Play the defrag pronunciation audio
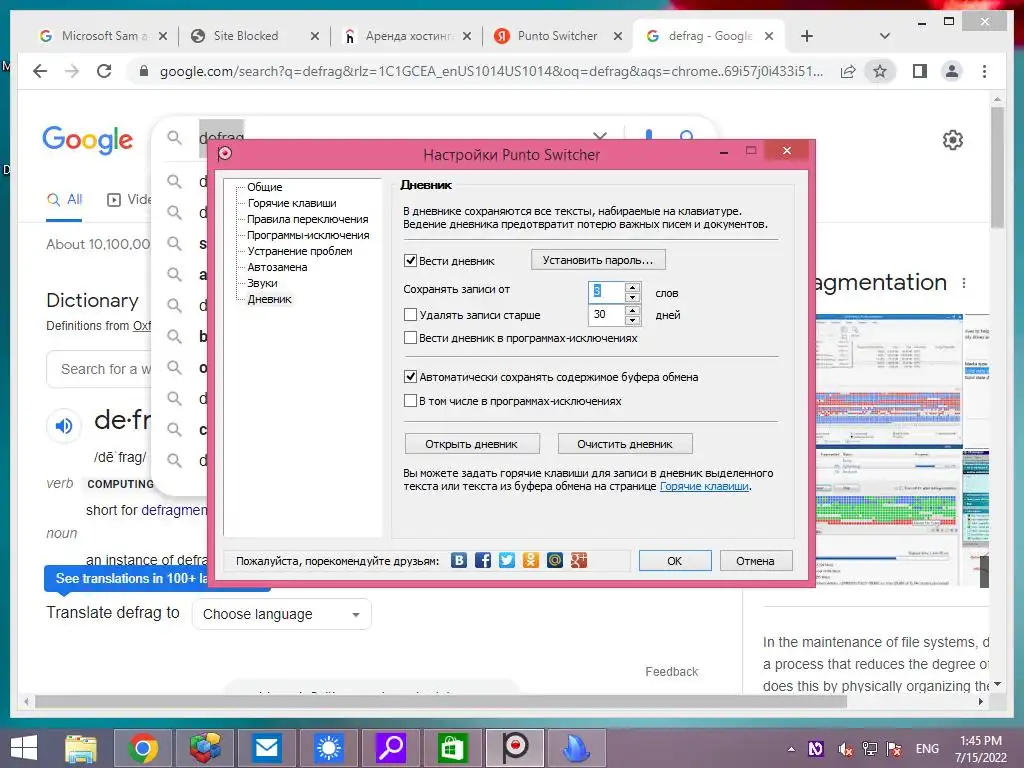Image resolution: width=1024 pixels, height=768 pixels. click(64, 426)
